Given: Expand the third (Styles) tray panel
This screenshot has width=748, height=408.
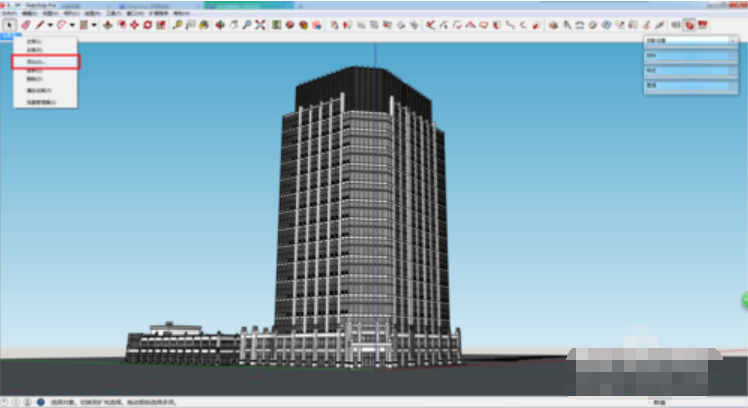Looking at the screenshot, I should pyautogui.click(x=691, y=71).
